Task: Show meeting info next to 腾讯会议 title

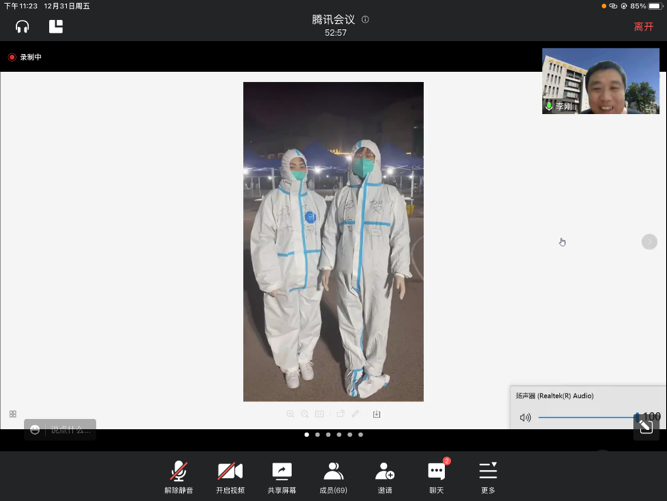Action: tap(366, 19)
